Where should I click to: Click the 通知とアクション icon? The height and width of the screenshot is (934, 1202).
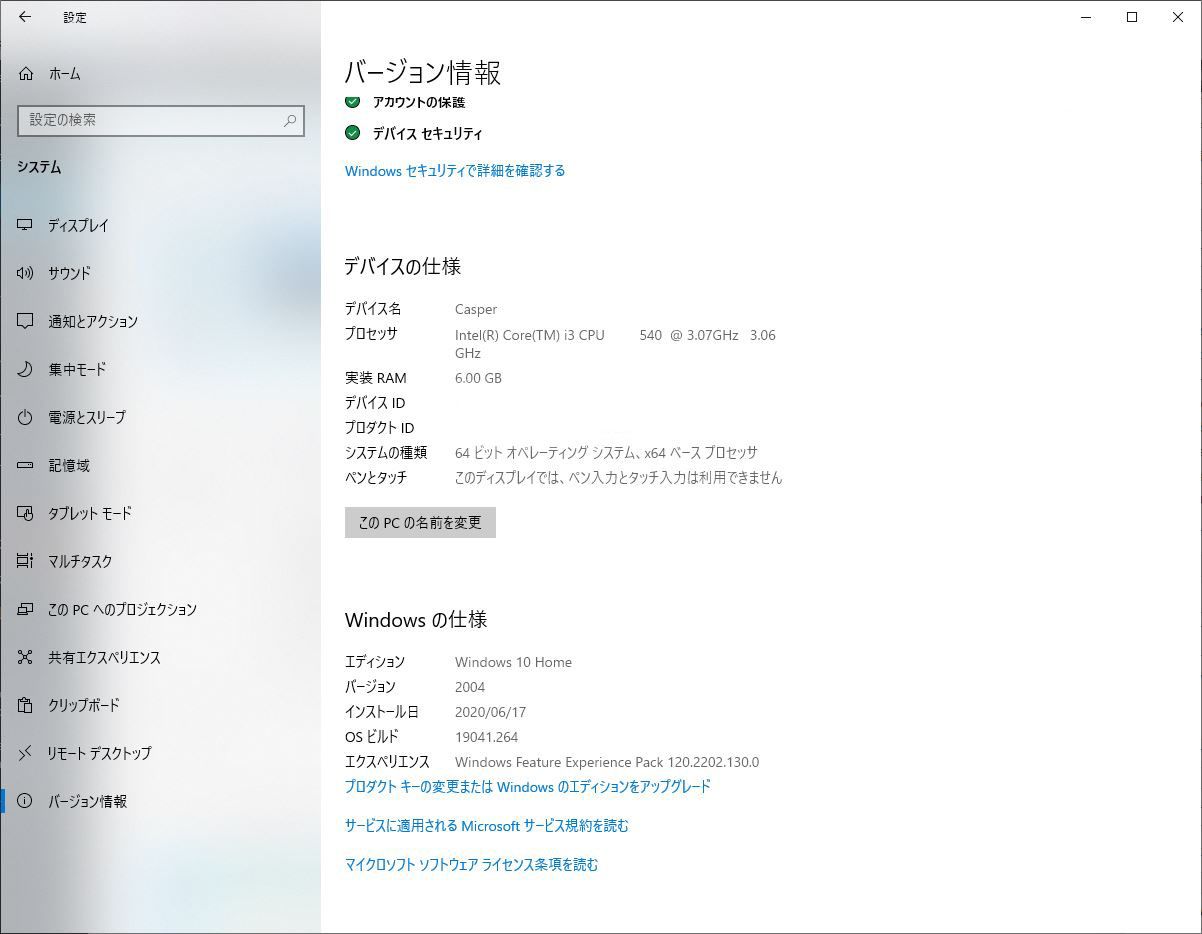tap(26, 321)
